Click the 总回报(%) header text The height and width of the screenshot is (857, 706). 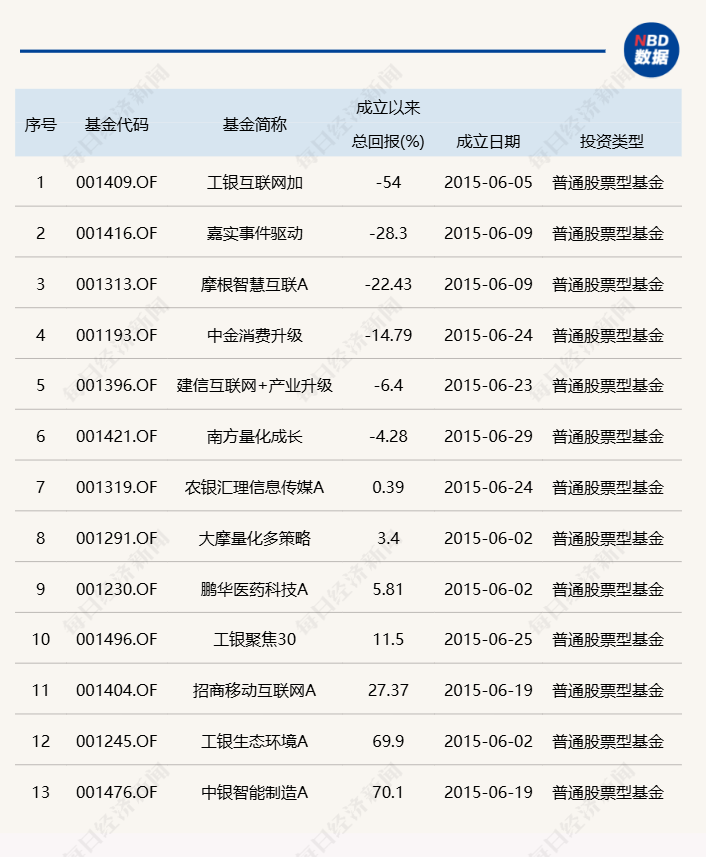point(388,142)
